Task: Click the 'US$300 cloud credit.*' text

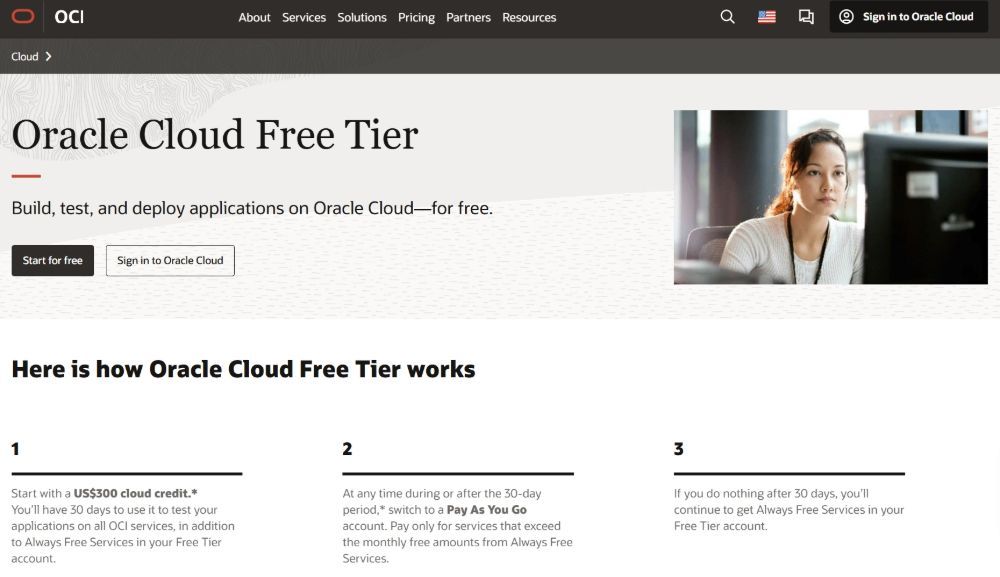Action: point(135,493)
